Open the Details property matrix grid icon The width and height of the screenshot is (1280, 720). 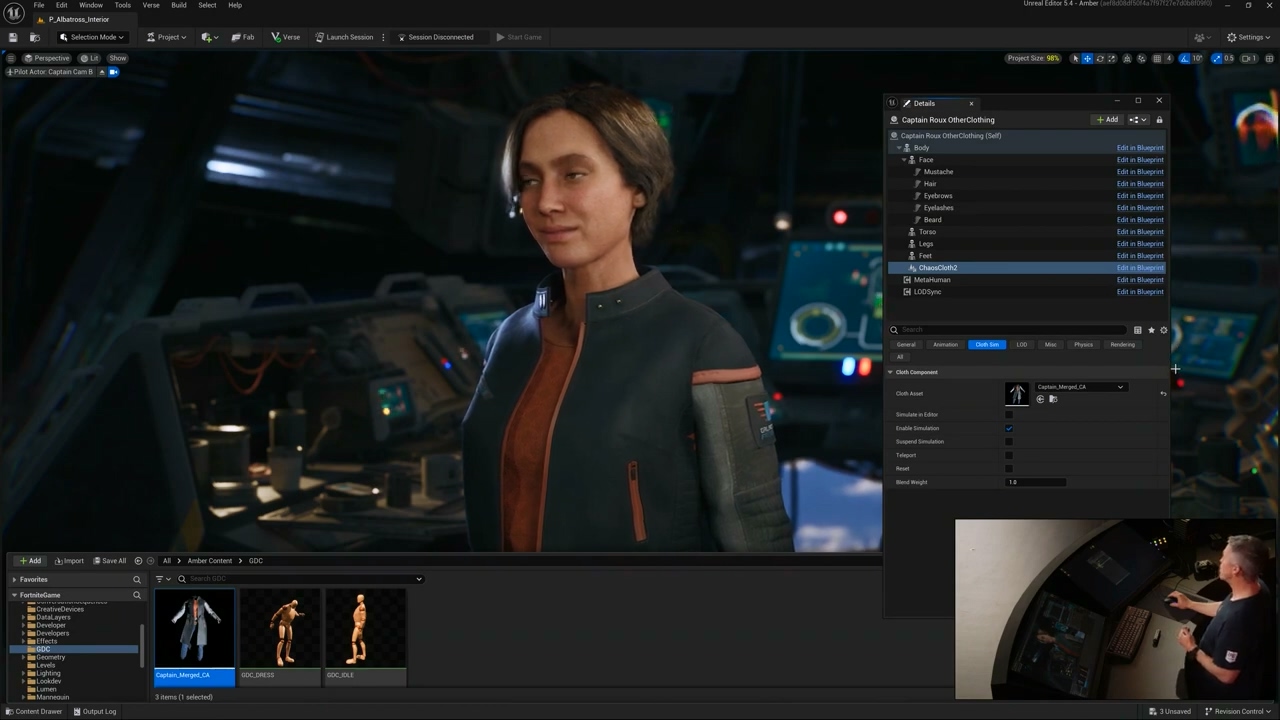(1137, 330)
